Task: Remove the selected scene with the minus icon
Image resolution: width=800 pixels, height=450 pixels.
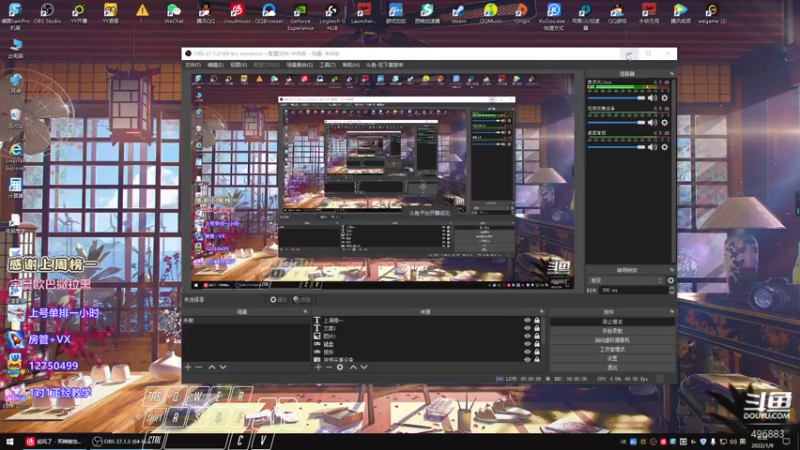Action: click(x=199, y=367)
